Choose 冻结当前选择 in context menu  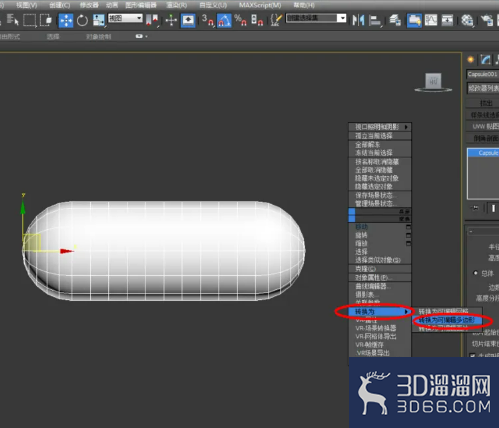[x=380, y=153]
